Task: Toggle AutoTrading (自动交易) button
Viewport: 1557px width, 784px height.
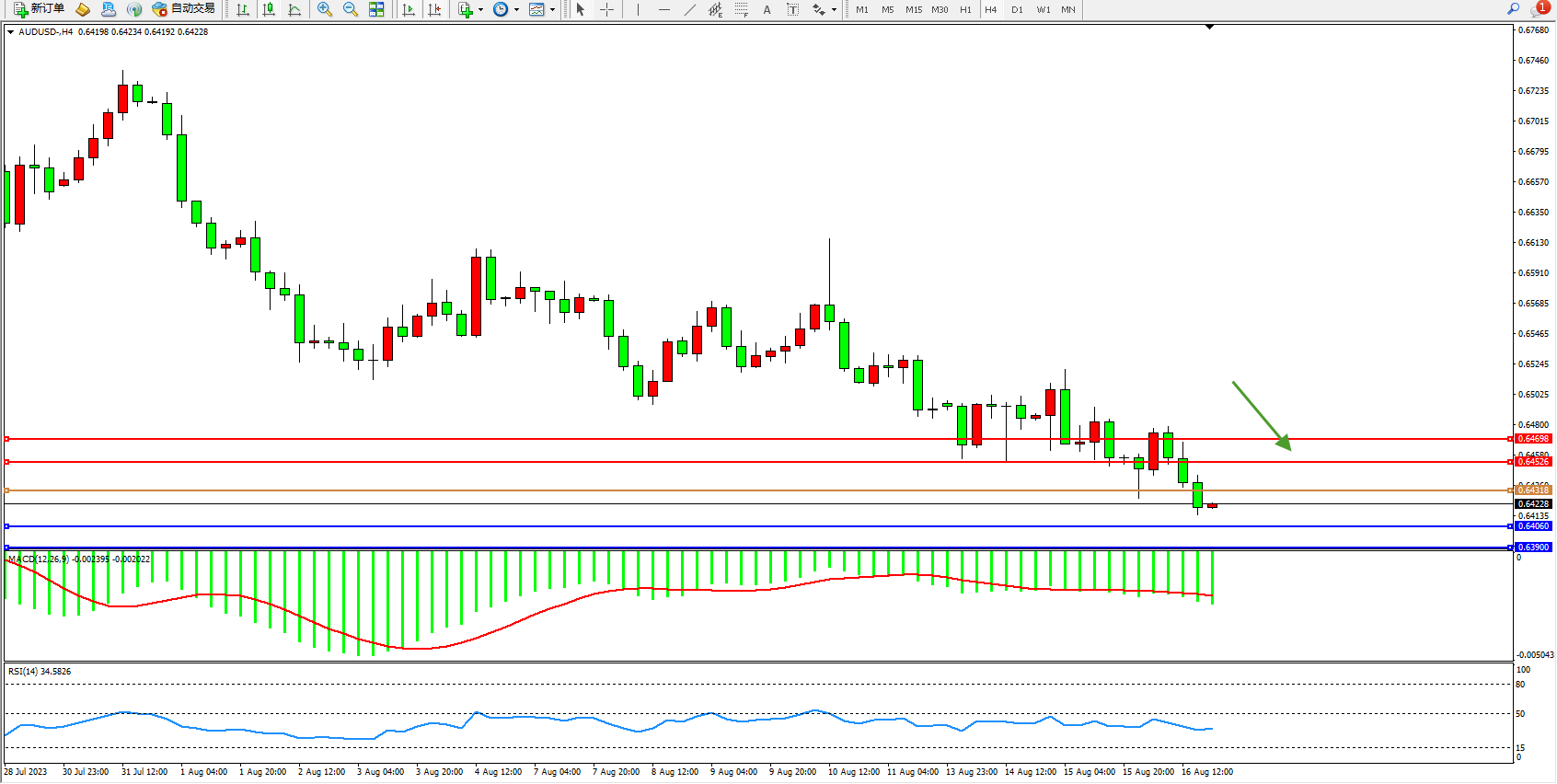Action: click(x=183, y=9)
